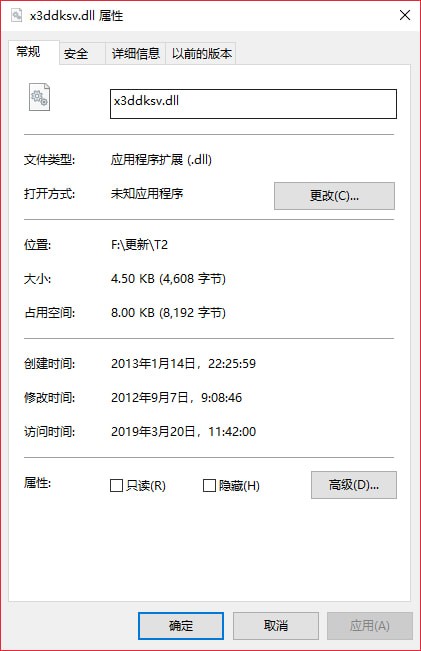Enable the 只读(R) read-only checkbox
421x651 pixels.
pyautogui.click(x=116, y=485)
